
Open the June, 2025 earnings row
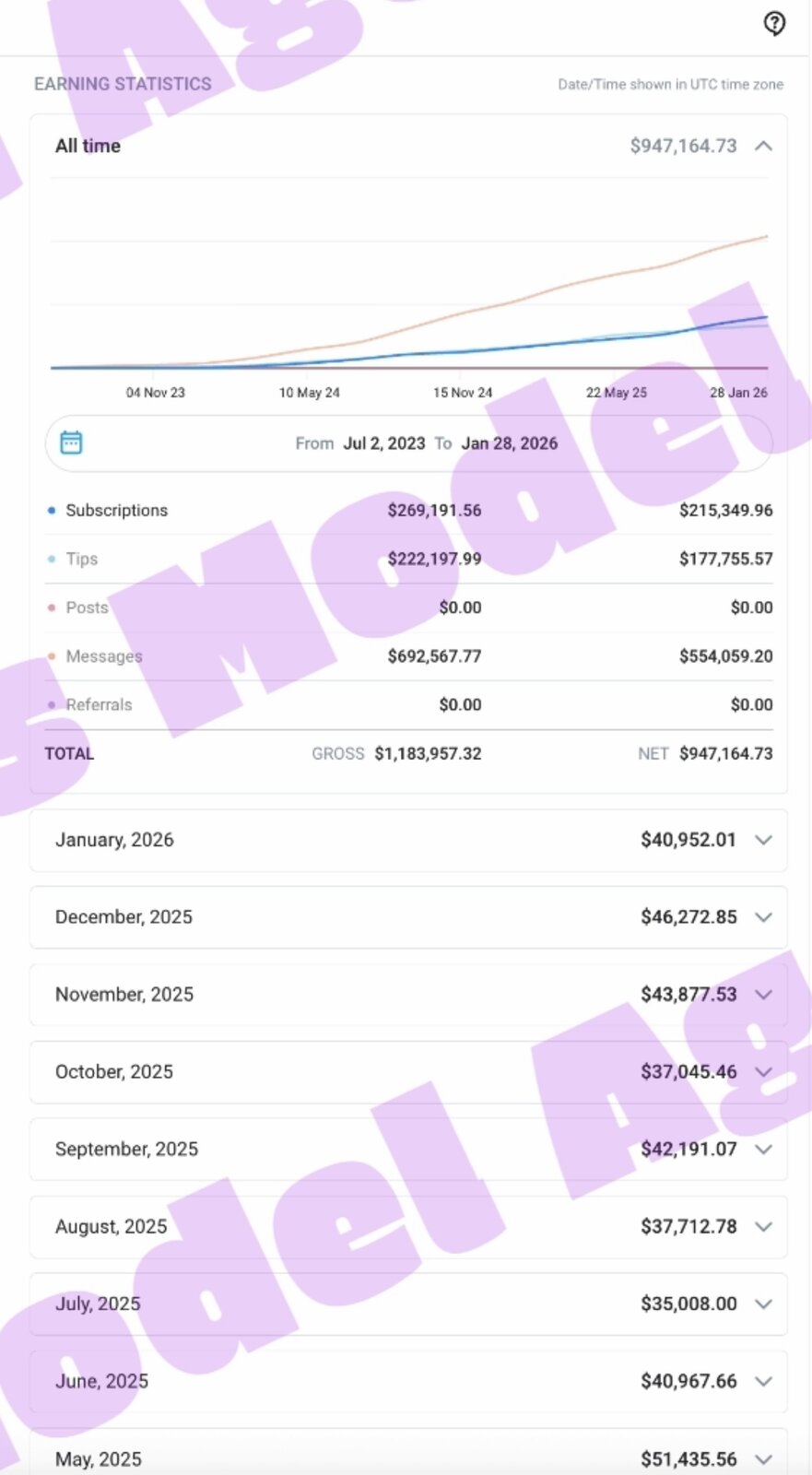point(763,1382)
